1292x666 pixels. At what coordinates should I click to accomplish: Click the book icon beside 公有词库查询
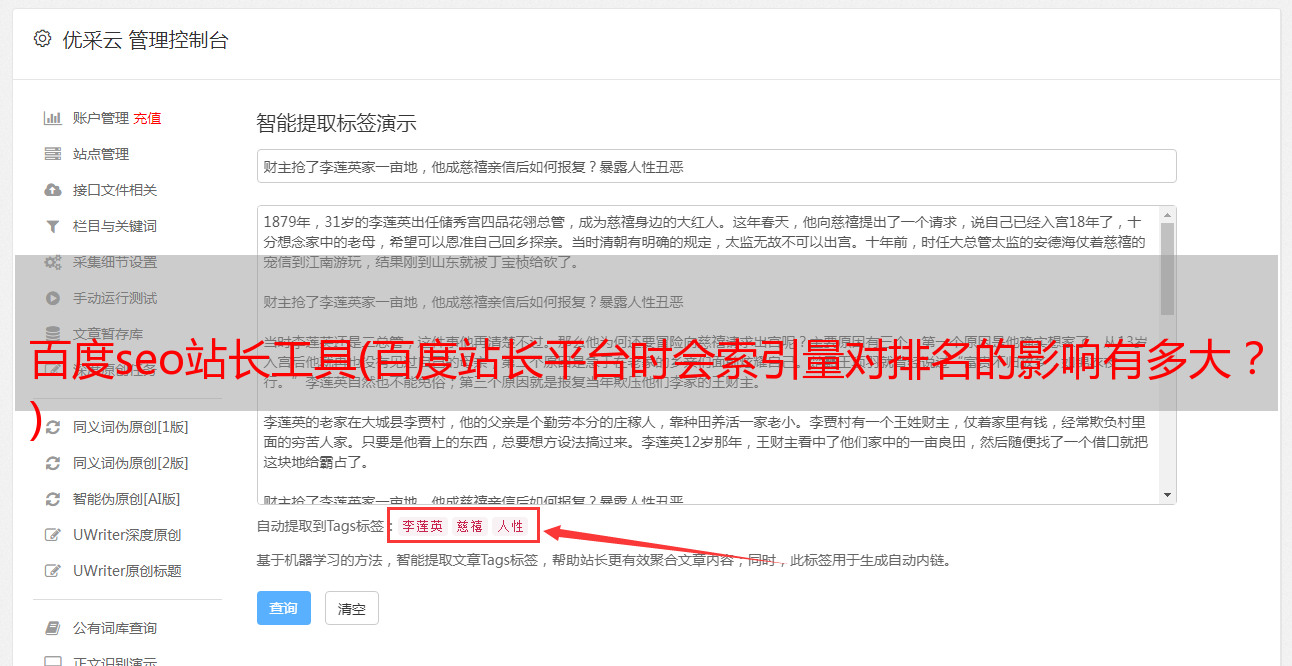click(x=52, y=628)
